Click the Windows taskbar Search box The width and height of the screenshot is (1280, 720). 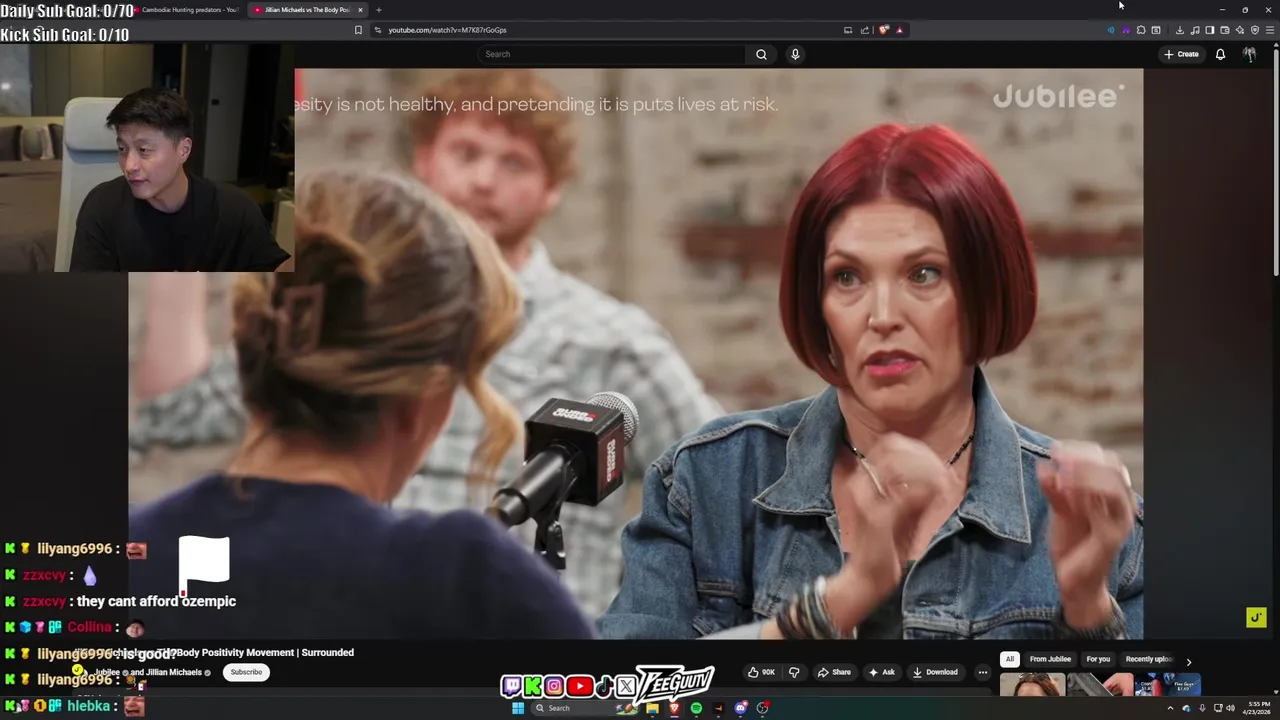pyautogui.click(x=585, y=708)
